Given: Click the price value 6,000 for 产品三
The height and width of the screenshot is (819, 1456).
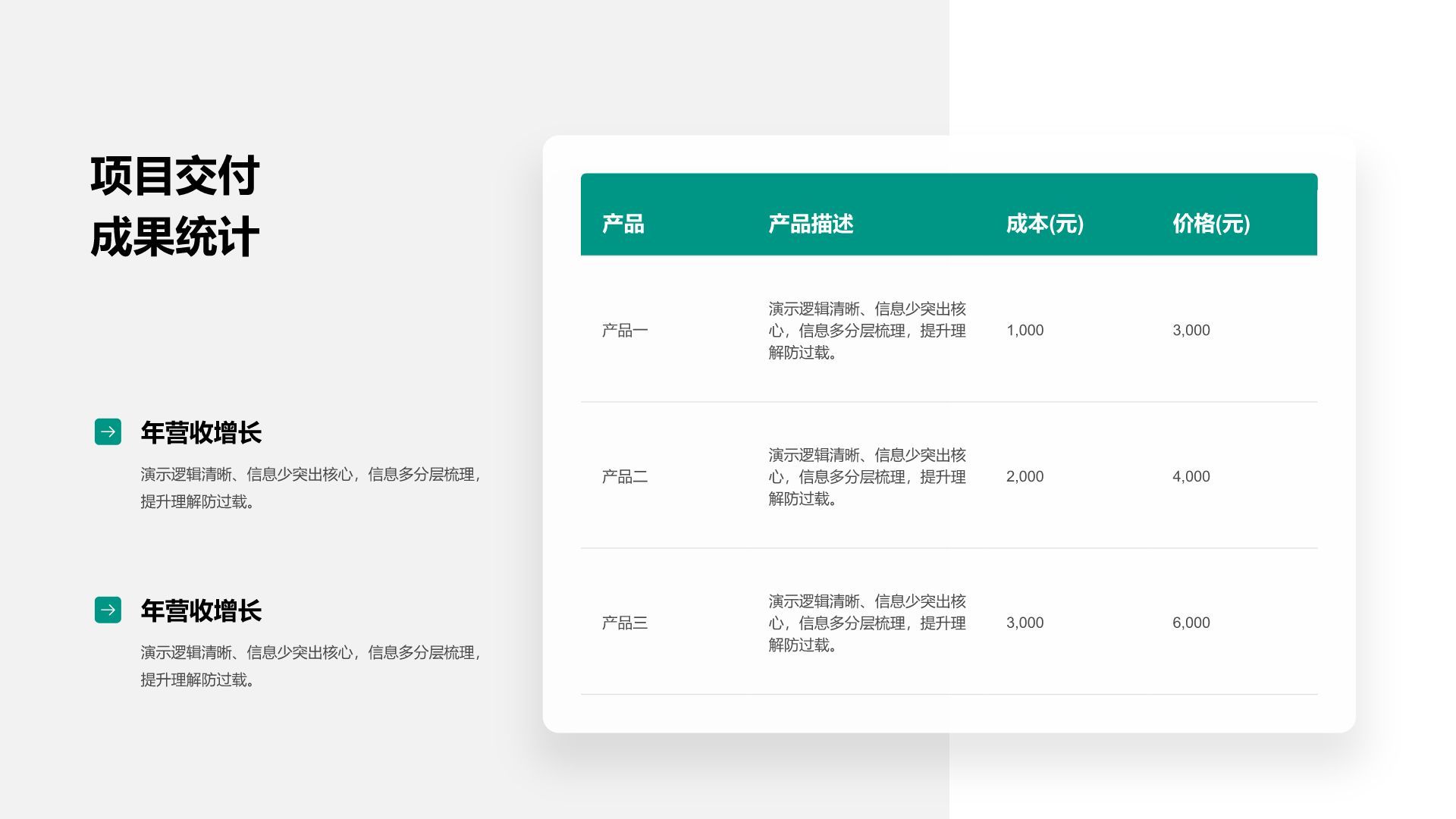Looking at the screenshot, I should pos(1188,623).
